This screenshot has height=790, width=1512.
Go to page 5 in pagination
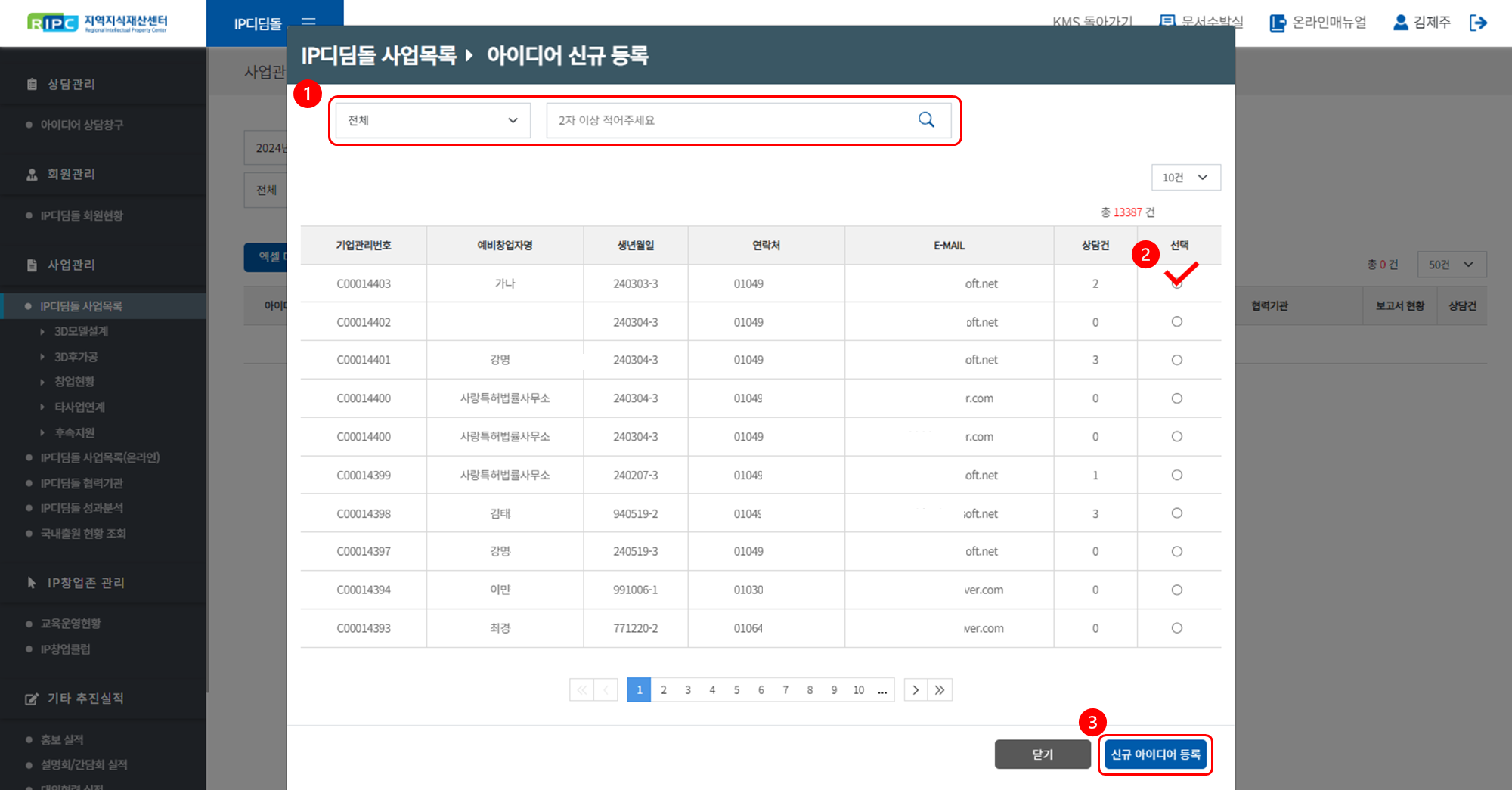click(x=736, y=690)
